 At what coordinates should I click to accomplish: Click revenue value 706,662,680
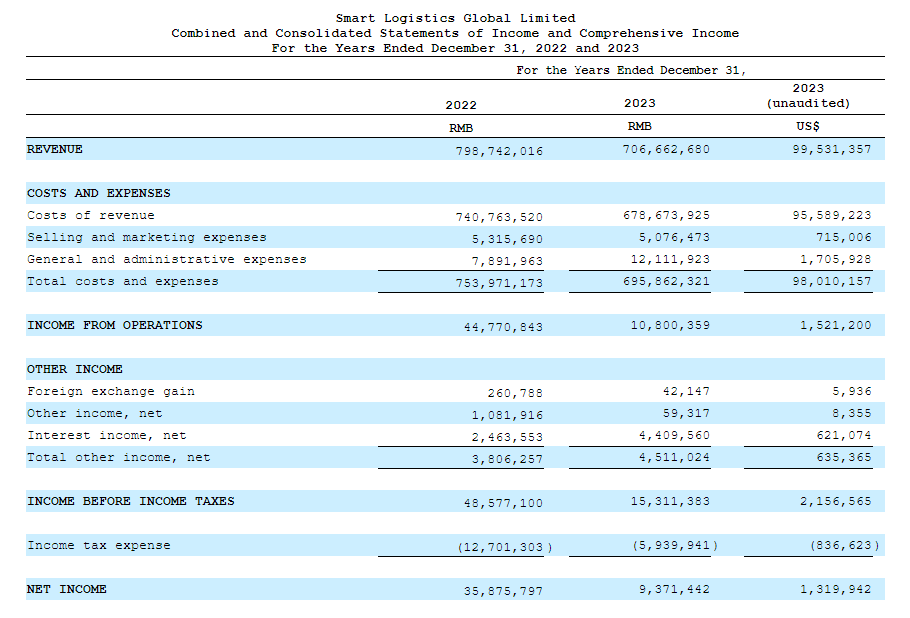(666, 149)
